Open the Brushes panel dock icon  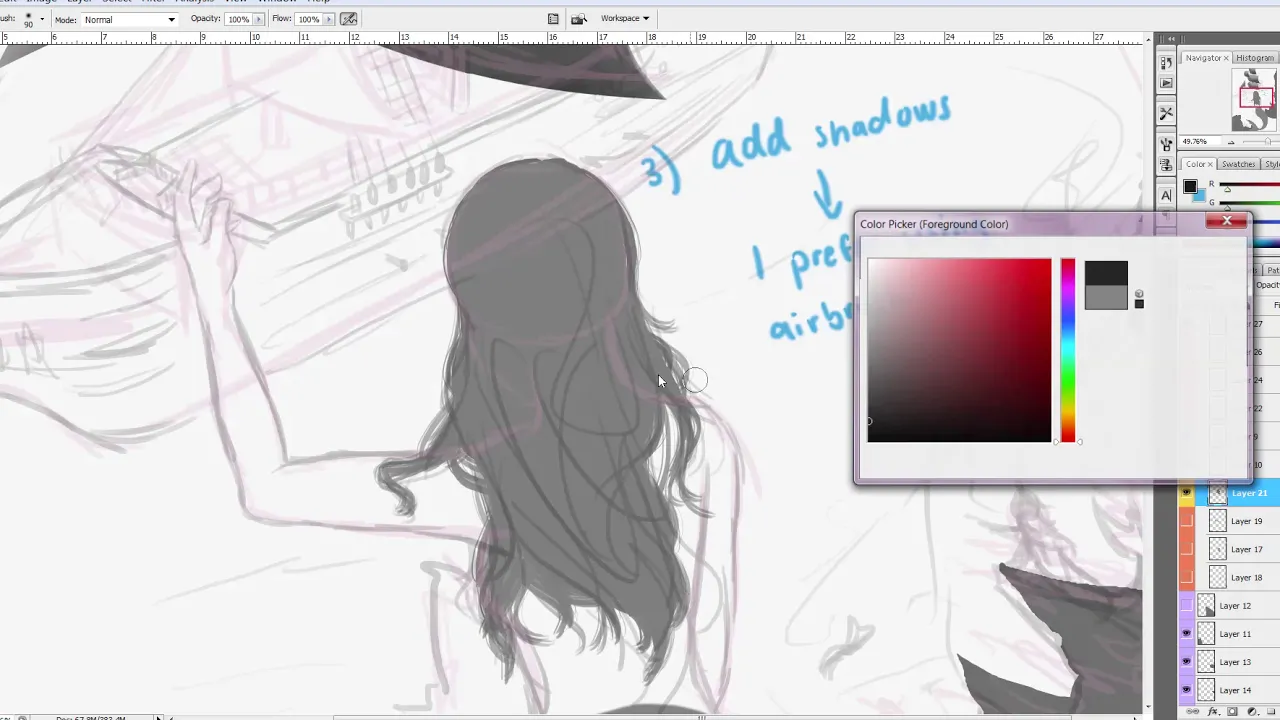pos(1166,144)
